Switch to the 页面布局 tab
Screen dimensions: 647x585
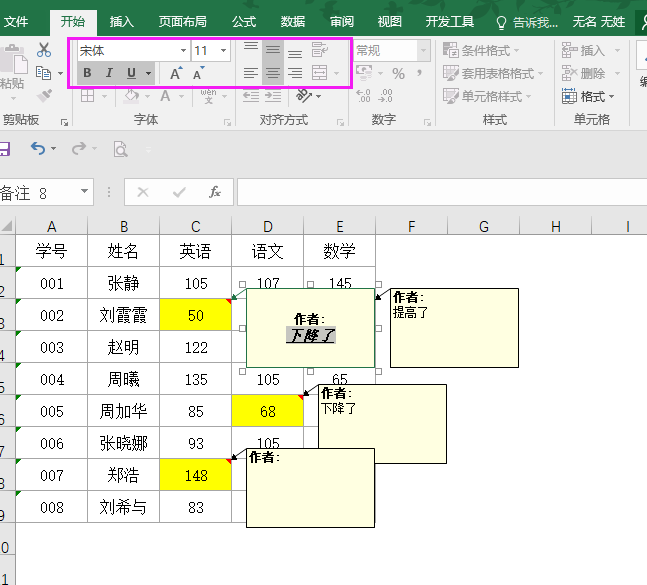click(x=183, y=21)
